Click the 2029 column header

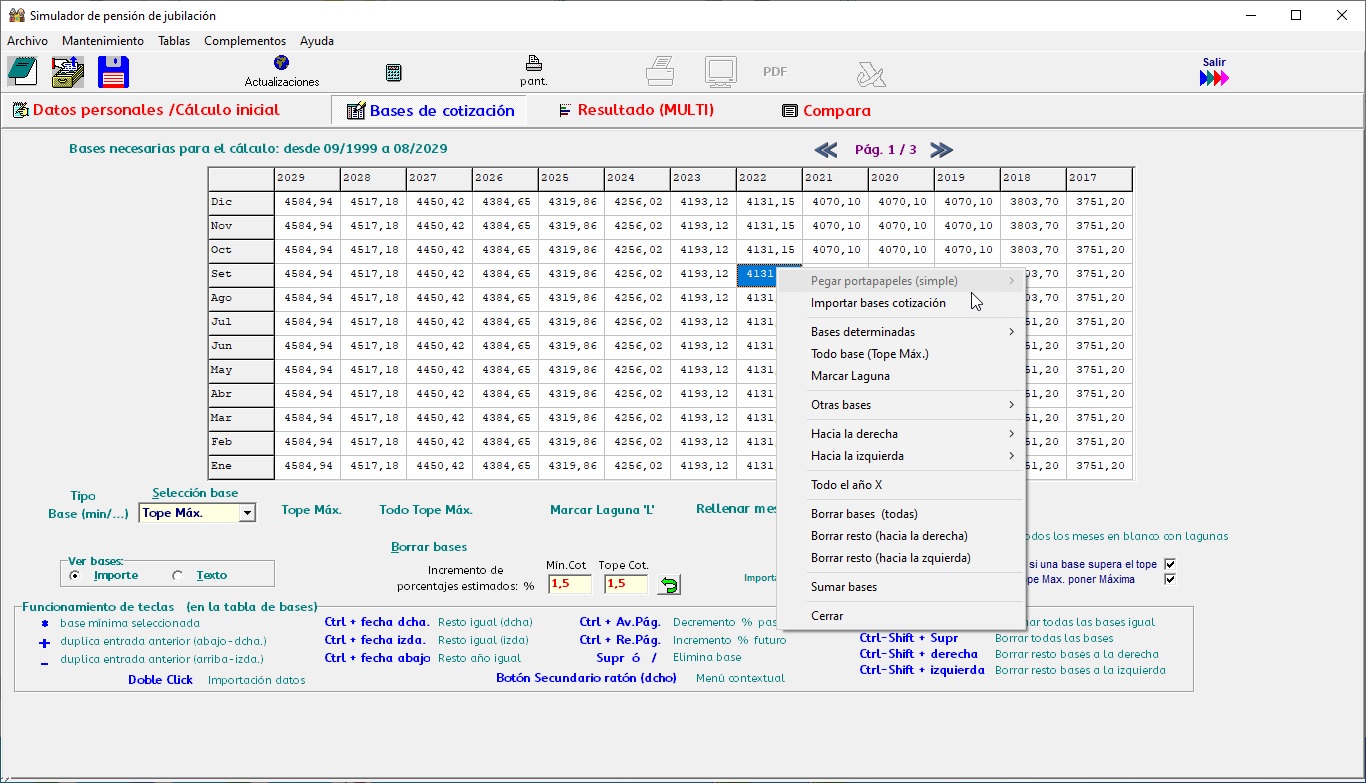click(307, 178)
